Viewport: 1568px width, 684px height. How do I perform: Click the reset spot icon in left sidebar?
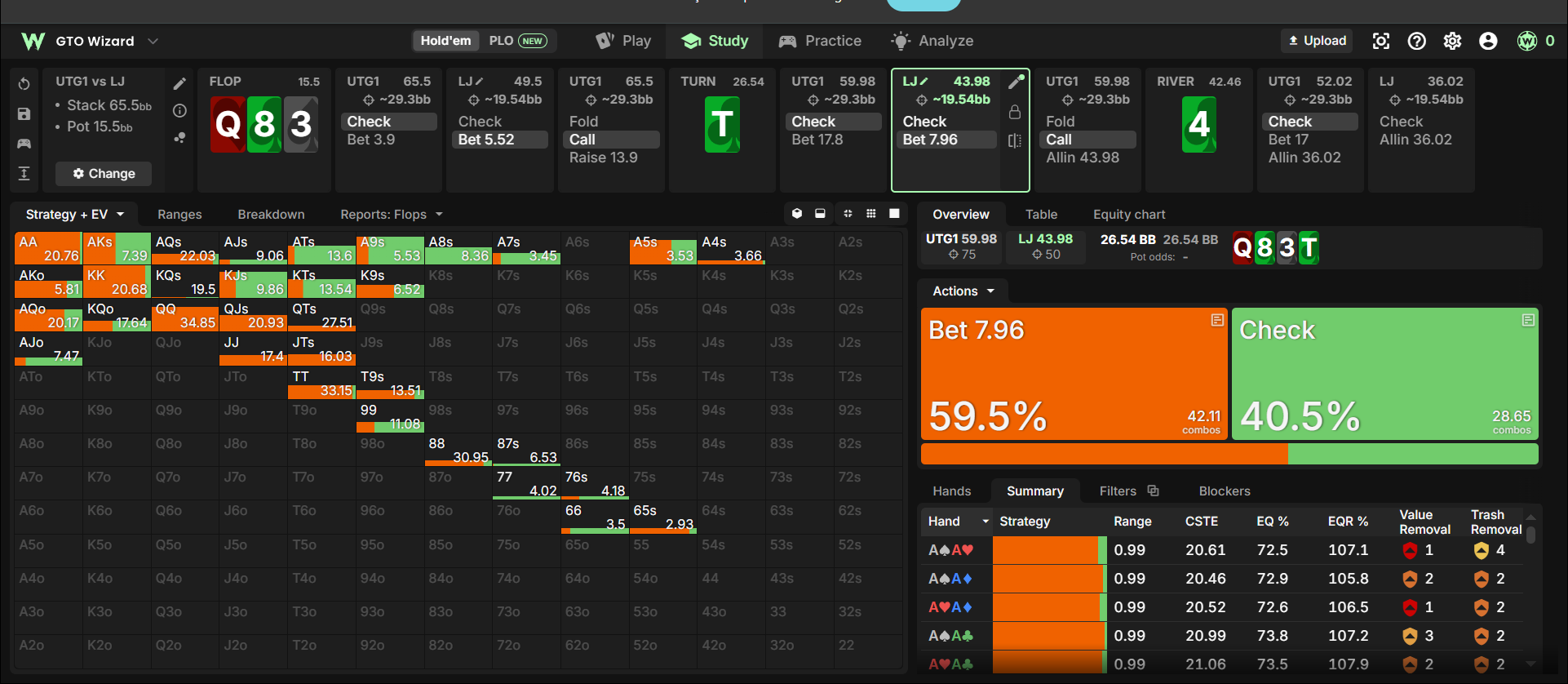click(x=24, y=83)
